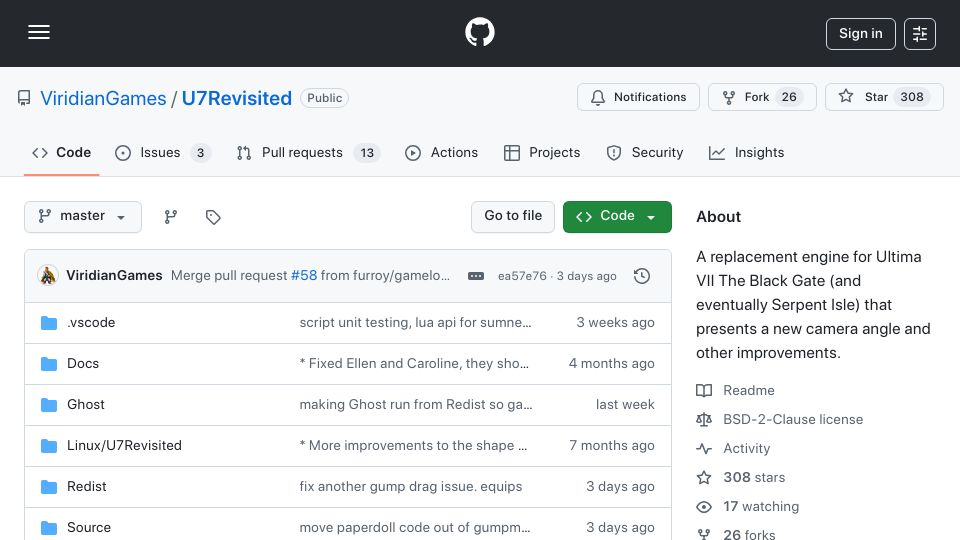Open the Activity link
Viewport: 960px width, 540px height.
click(733, 449)
